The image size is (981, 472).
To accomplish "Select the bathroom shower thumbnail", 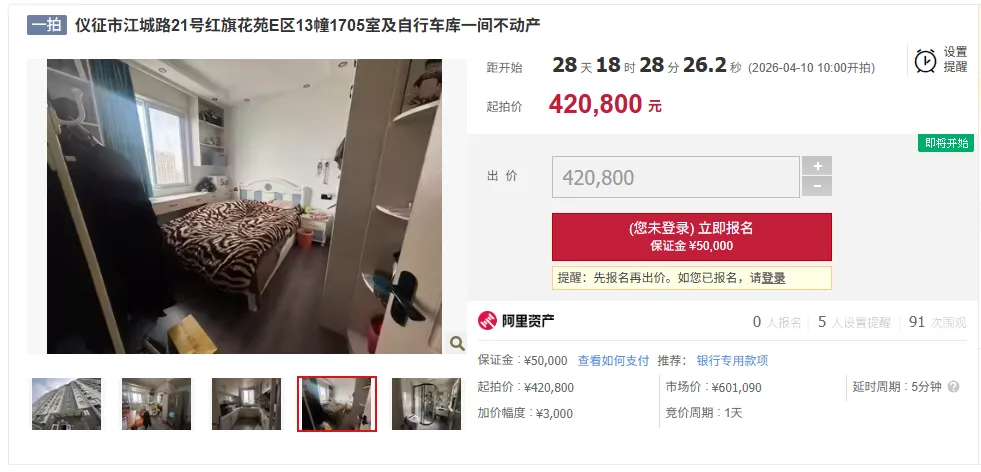I will click(426, 404).
